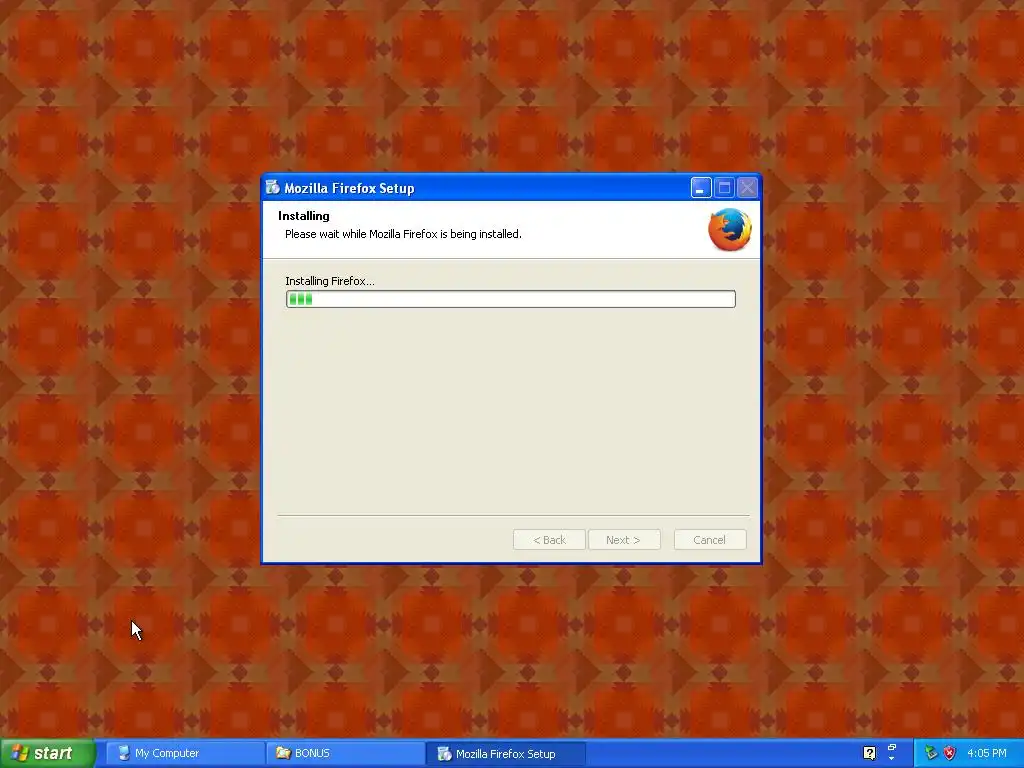Open the Start menu
This screenshot has height=768, width=1024.
(x=47, y=753)
